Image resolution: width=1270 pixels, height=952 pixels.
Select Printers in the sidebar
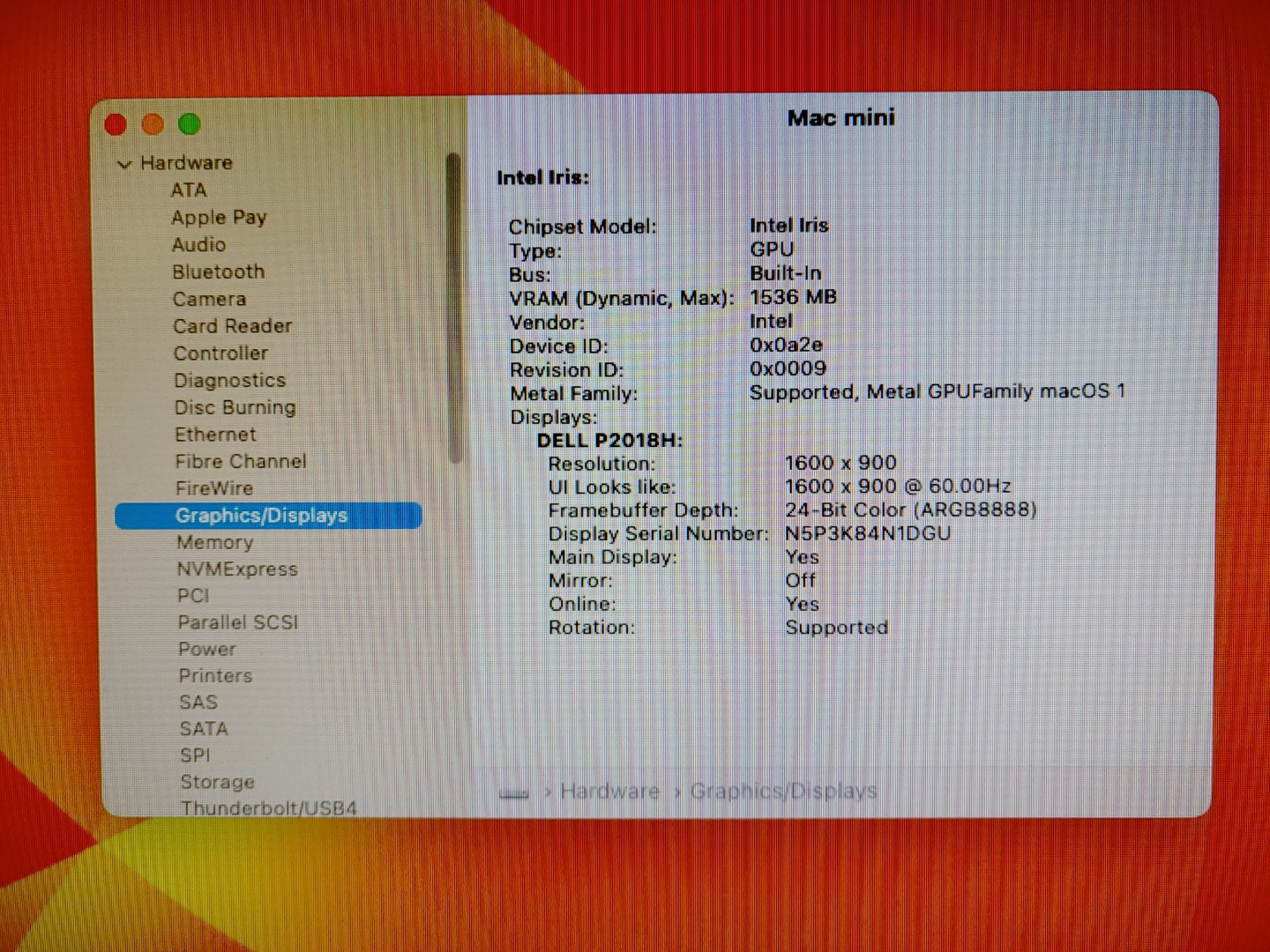tap(215, 676)
